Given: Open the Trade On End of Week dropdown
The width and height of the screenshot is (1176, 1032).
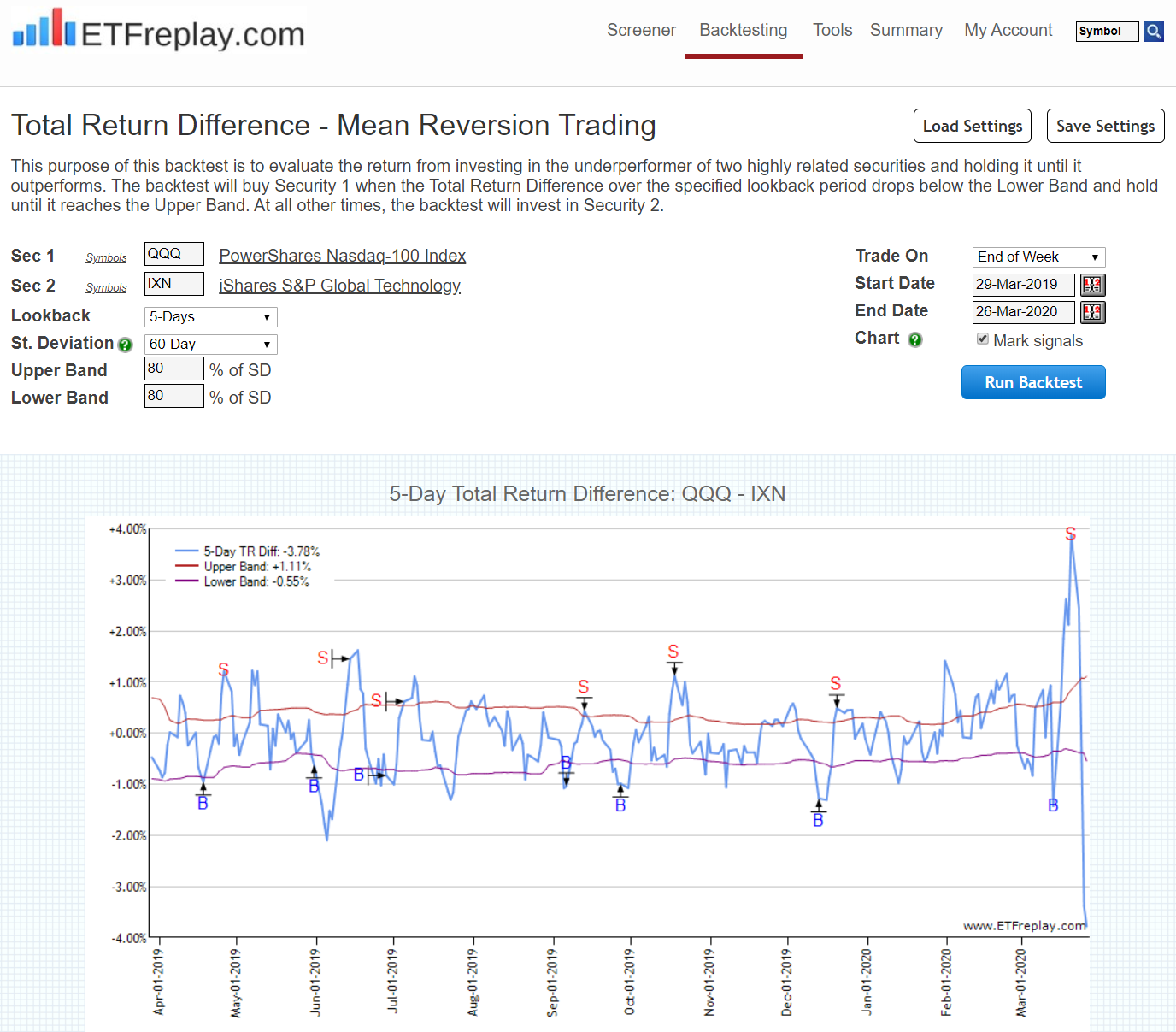Looking at the screenshot, I should (x=1038, y=257).
